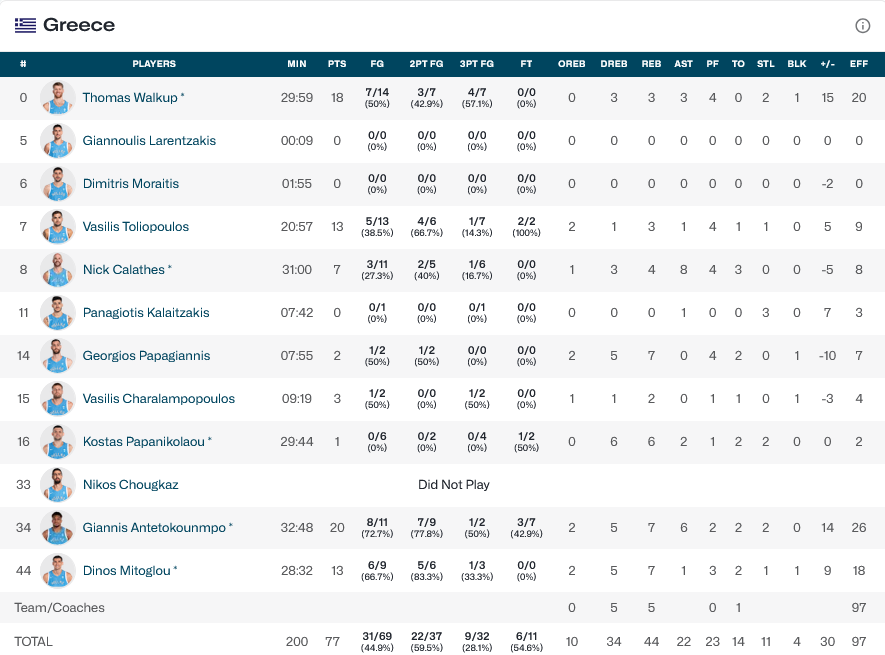This screenshot has height=655, width=885.
Task: Click Kostas Papanikolaou name link
Action: [x=144, y=442]
